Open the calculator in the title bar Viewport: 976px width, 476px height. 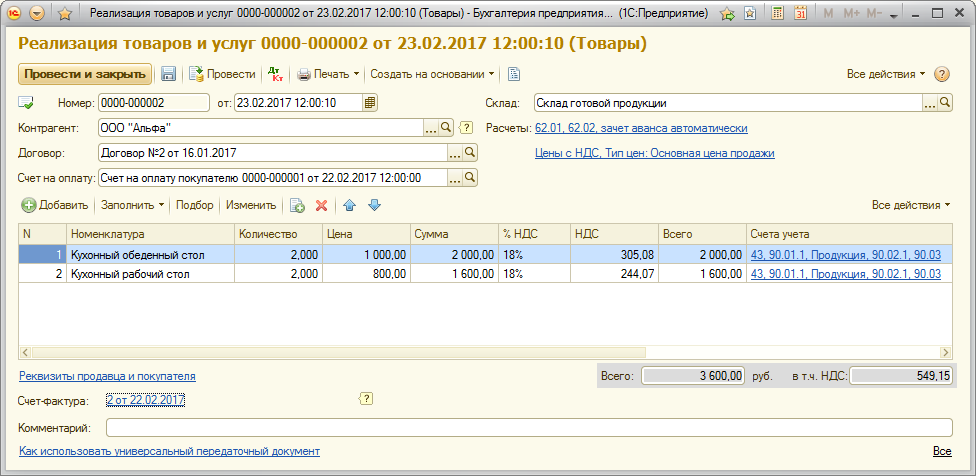click(775, 14)
